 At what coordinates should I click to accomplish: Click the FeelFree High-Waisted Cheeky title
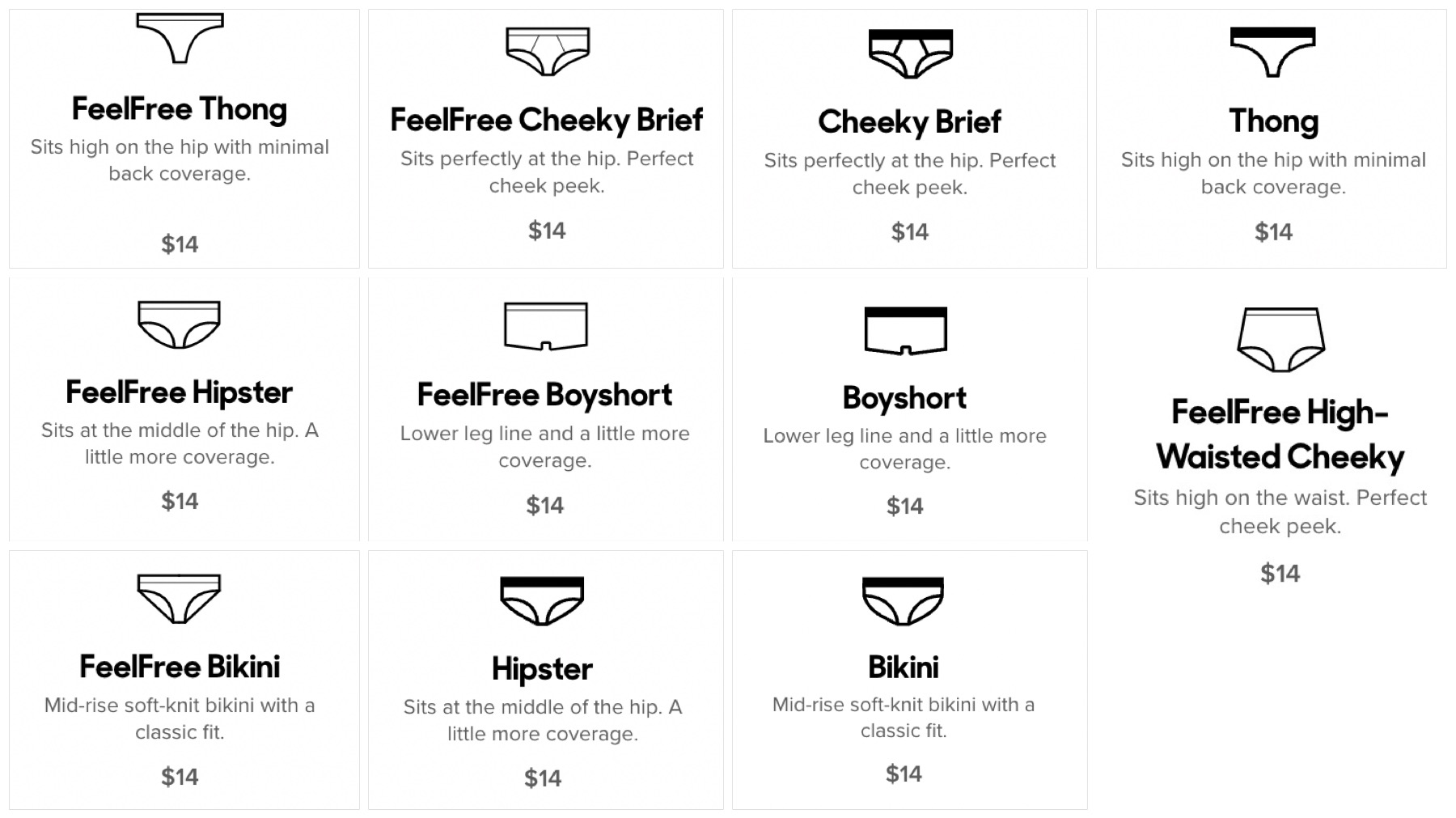pyautogui.click(x=1280, y=434)
